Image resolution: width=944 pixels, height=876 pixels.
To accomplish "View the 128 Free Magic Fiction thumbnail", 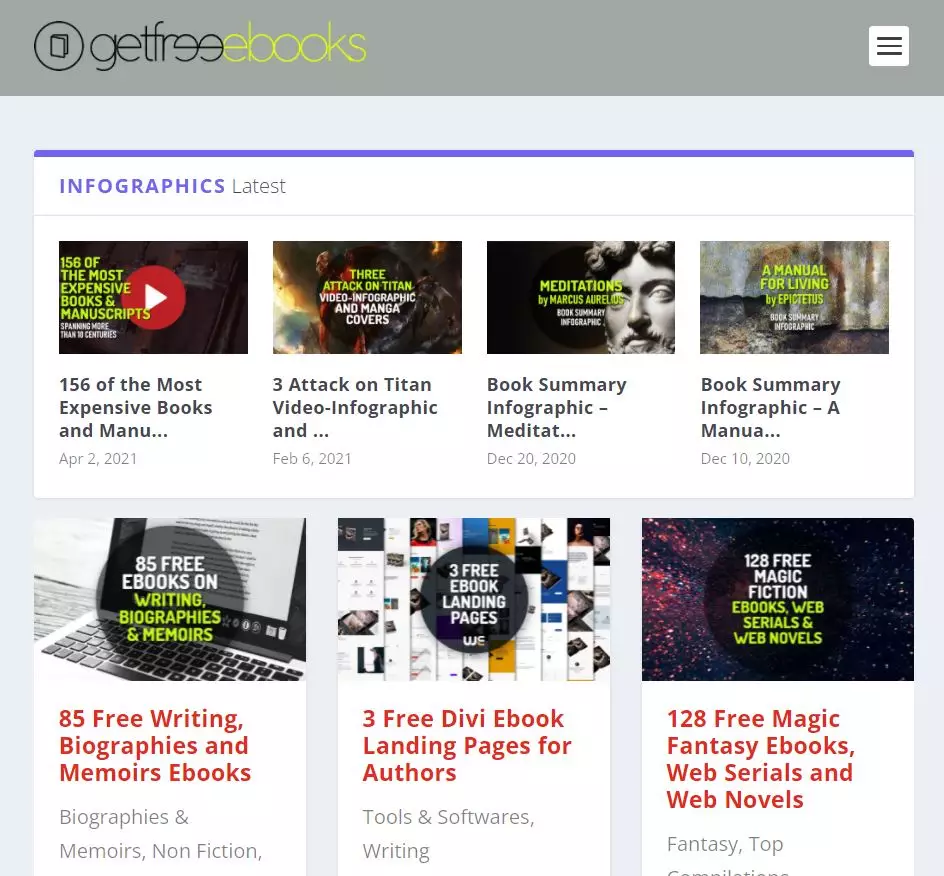I will pos(777,598).
